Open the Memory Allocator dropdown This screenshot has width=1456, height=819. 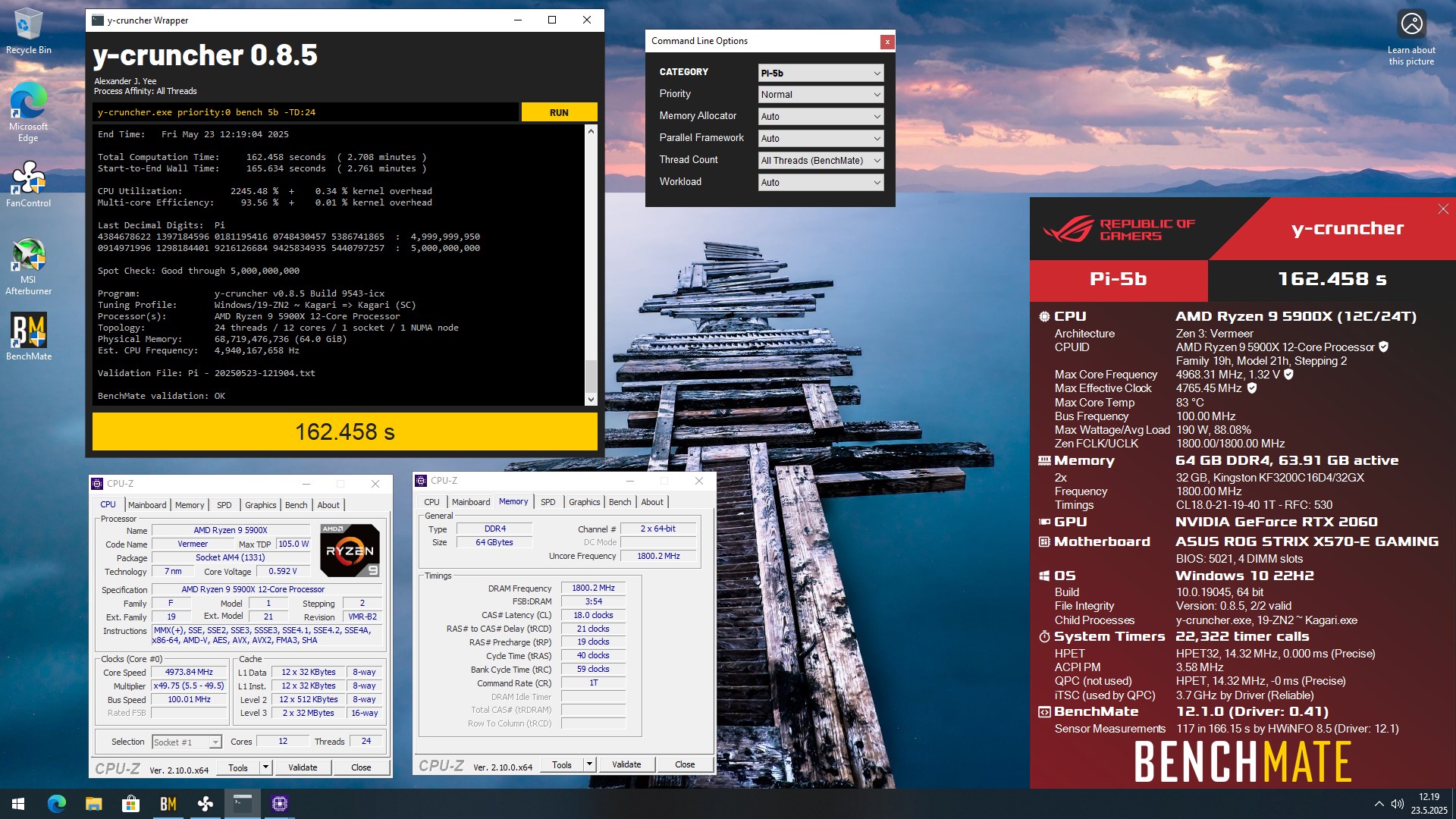pyautogui.click(x=821, y=117)
